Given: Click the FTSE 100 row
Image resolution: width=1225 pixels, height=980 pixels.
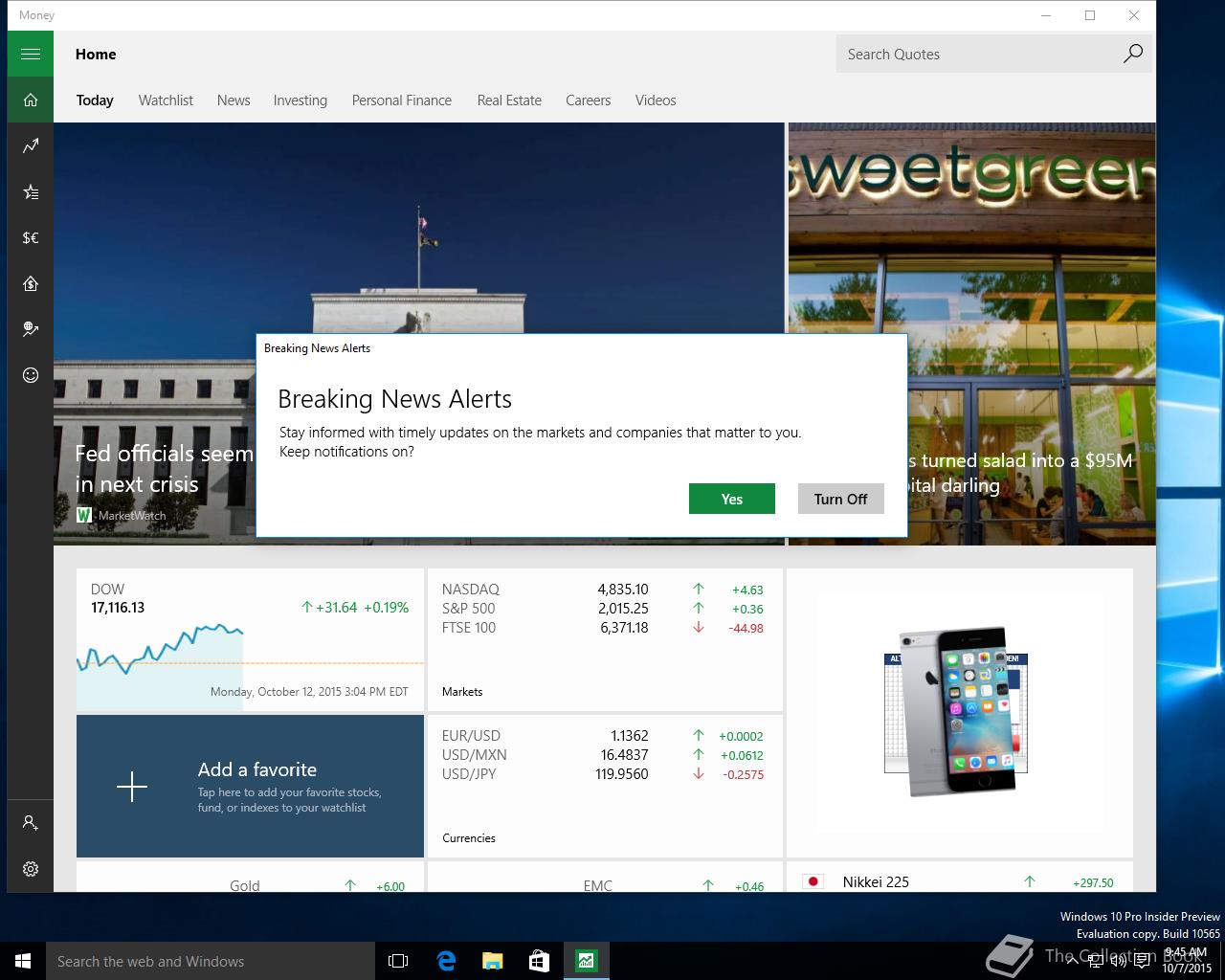Looking at the screenshot, I should (603, 628).
